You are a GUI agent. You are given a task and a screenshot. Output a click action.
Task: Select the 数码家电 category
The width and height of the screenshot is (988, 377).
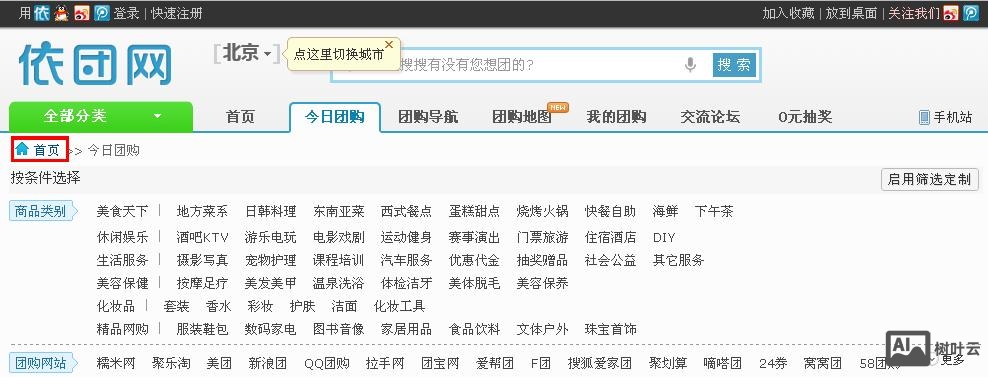point(270,328)
